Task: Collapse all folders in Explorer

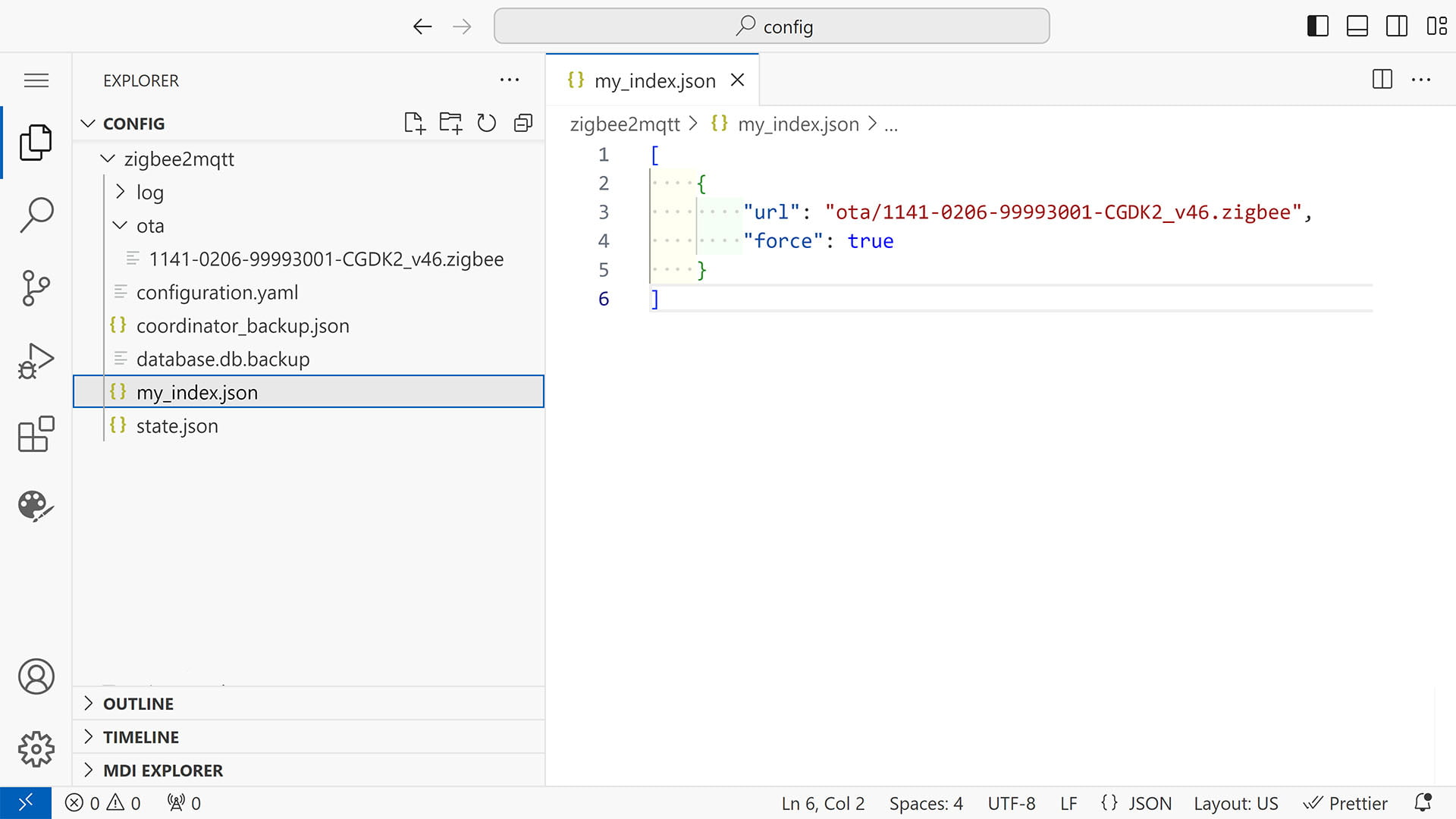Action: (x=522, y=122)
